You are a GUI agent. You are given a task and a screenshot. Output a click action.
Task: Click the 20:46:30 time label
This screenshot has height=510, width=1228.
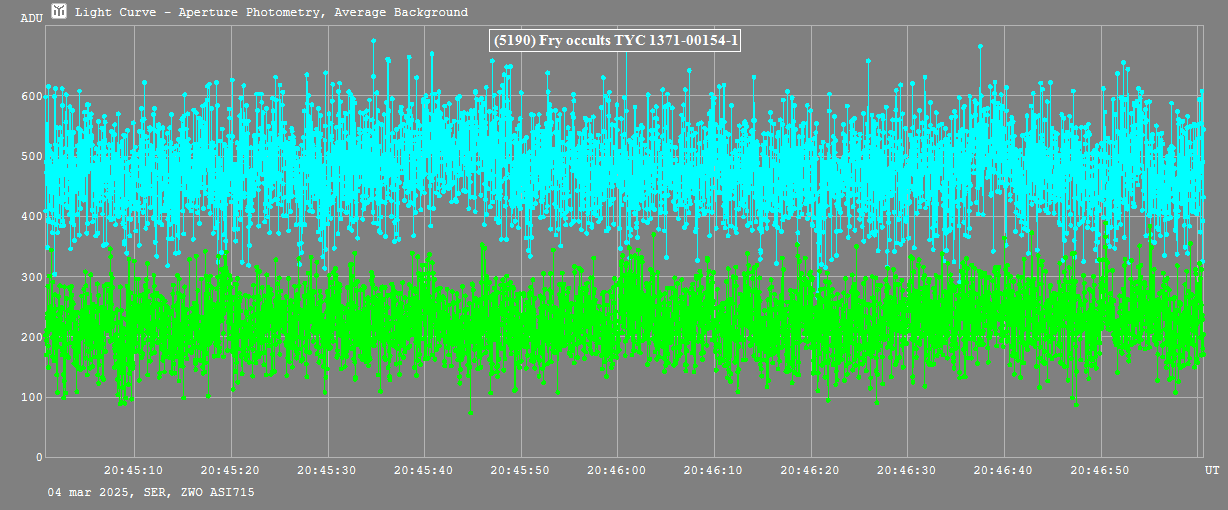point(907,469)
